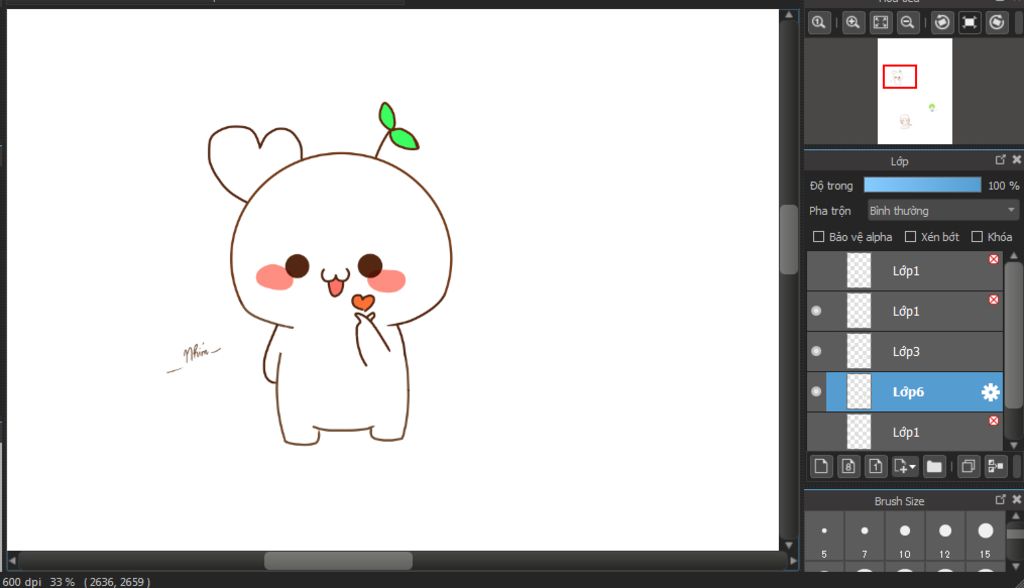
Task: Zoom out using navigator minus magnifier
Action: [x=908, y=23]
